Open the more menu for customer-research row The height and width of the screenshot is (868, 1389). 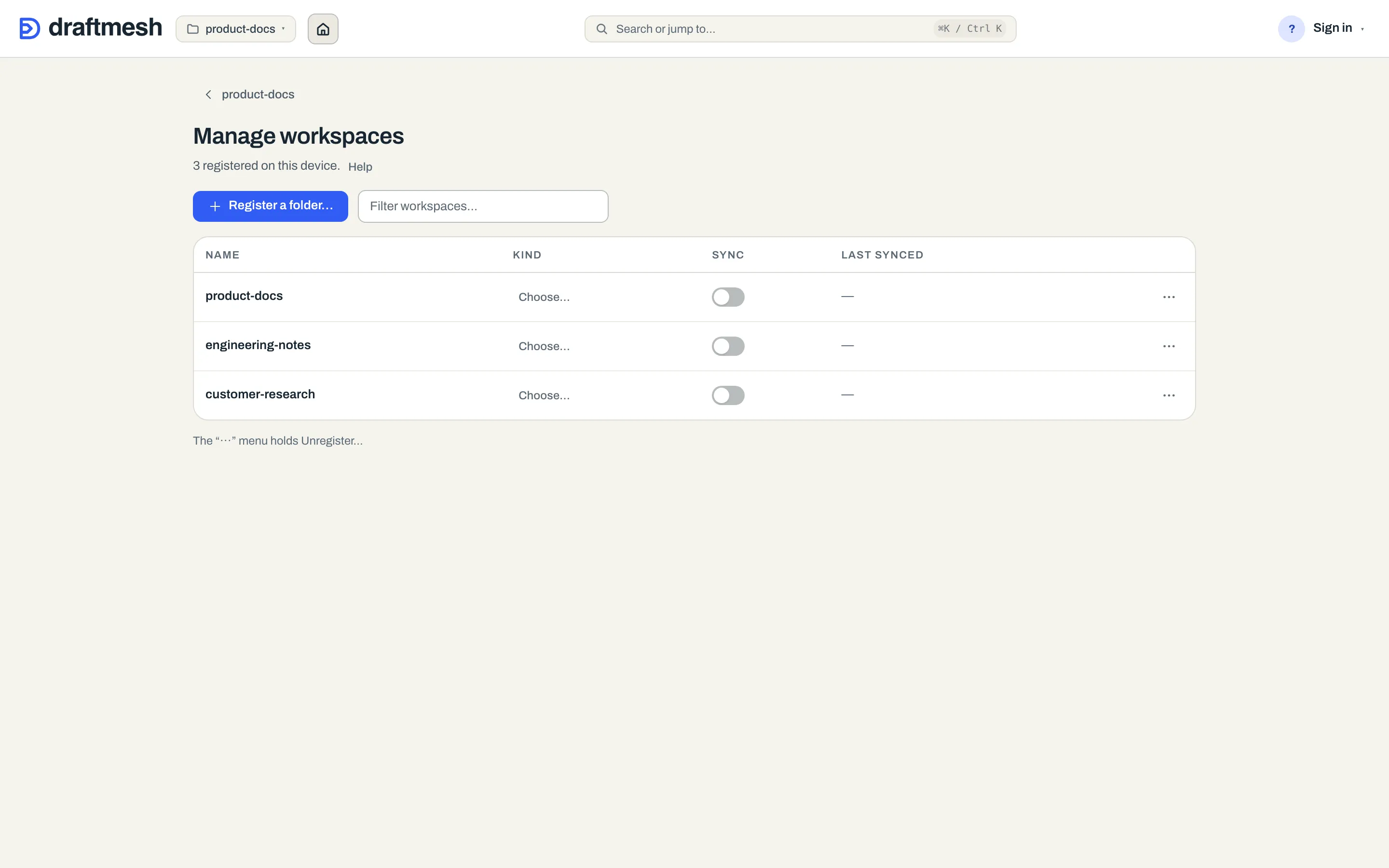tap(1169, 395)
